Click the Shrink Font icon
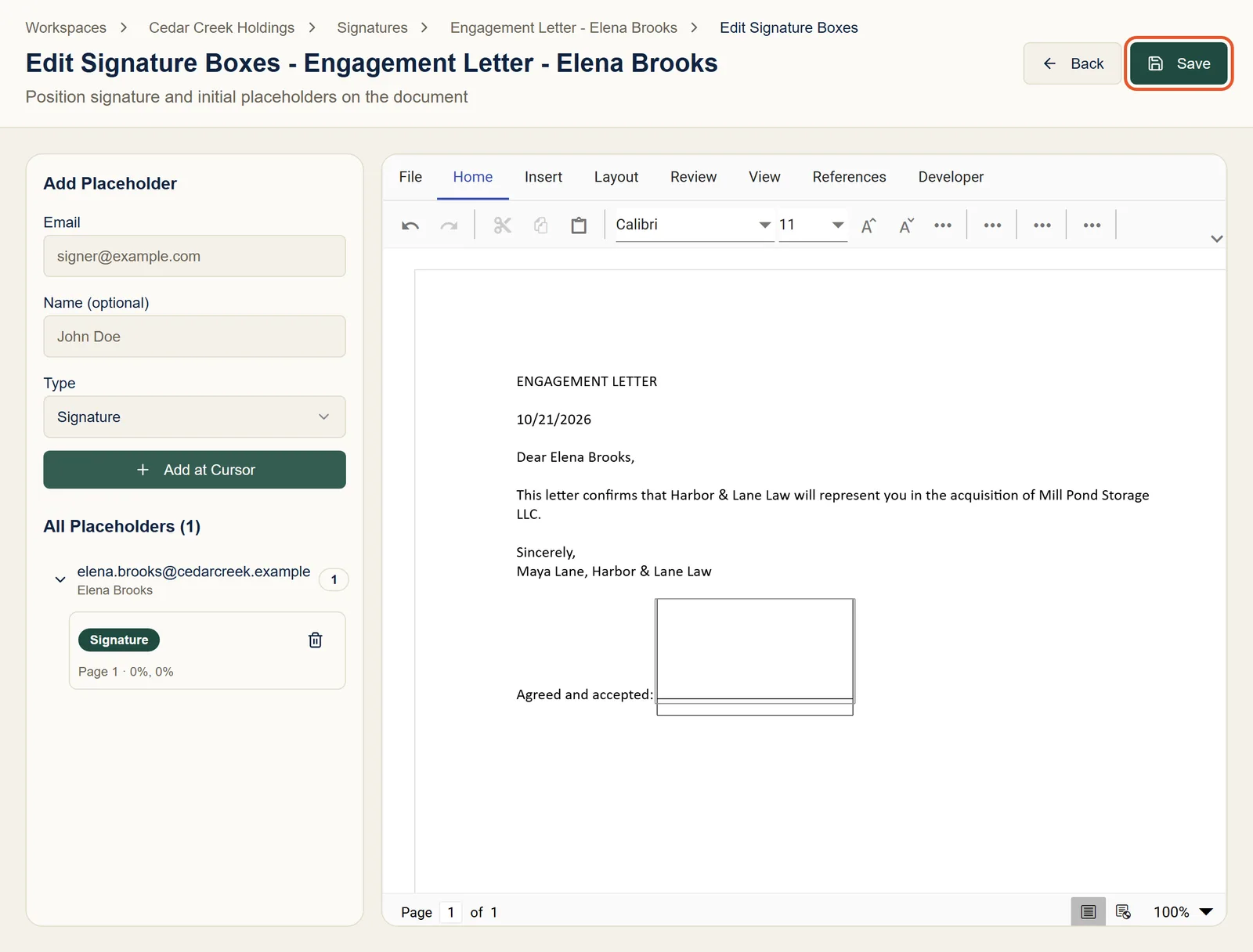This screenshot has width=1253, height=952. tap(907, 225)
